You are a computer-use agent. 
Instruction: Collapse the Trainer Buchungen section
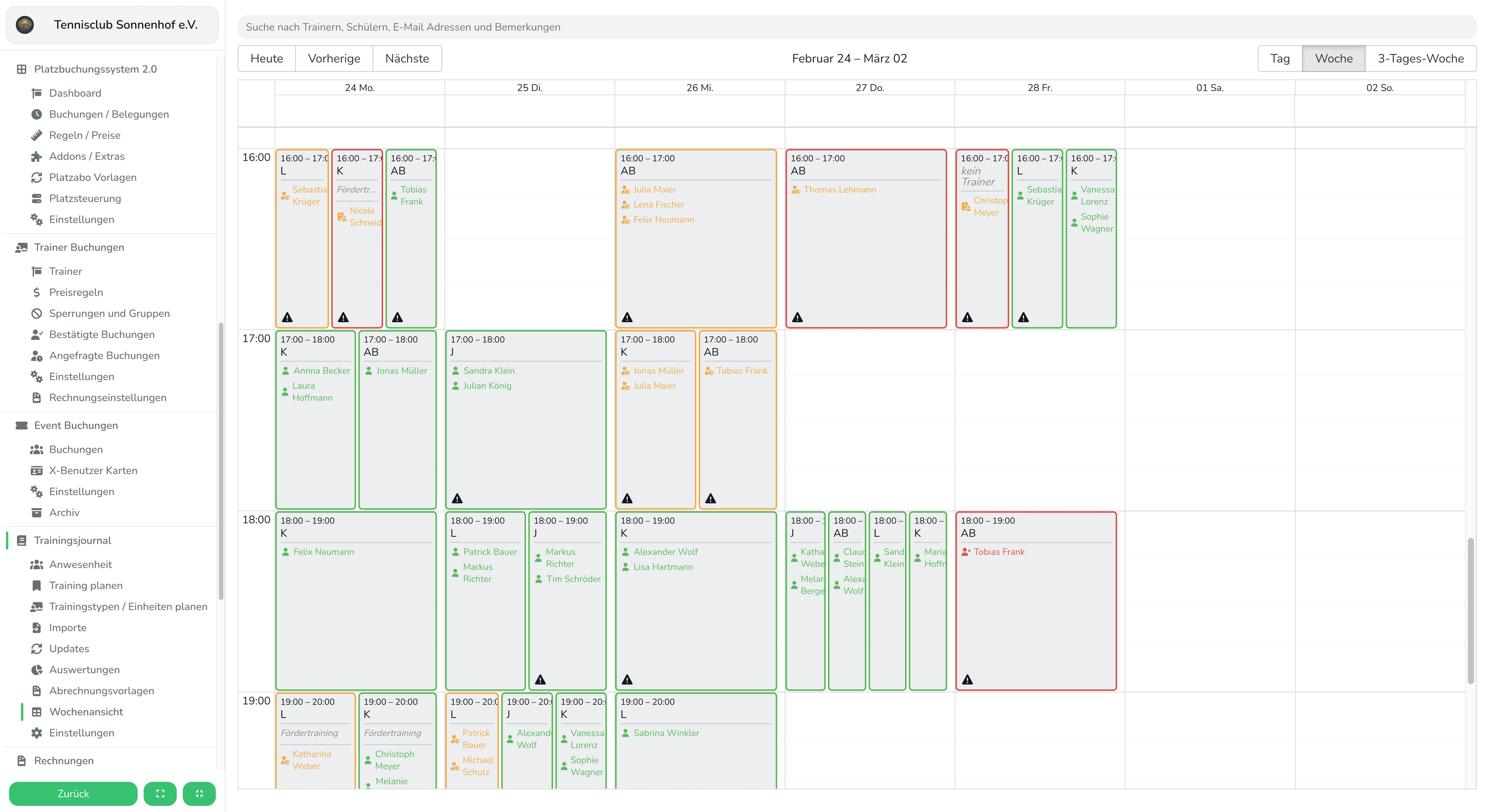pyautogui.click(x=79, y=247)
